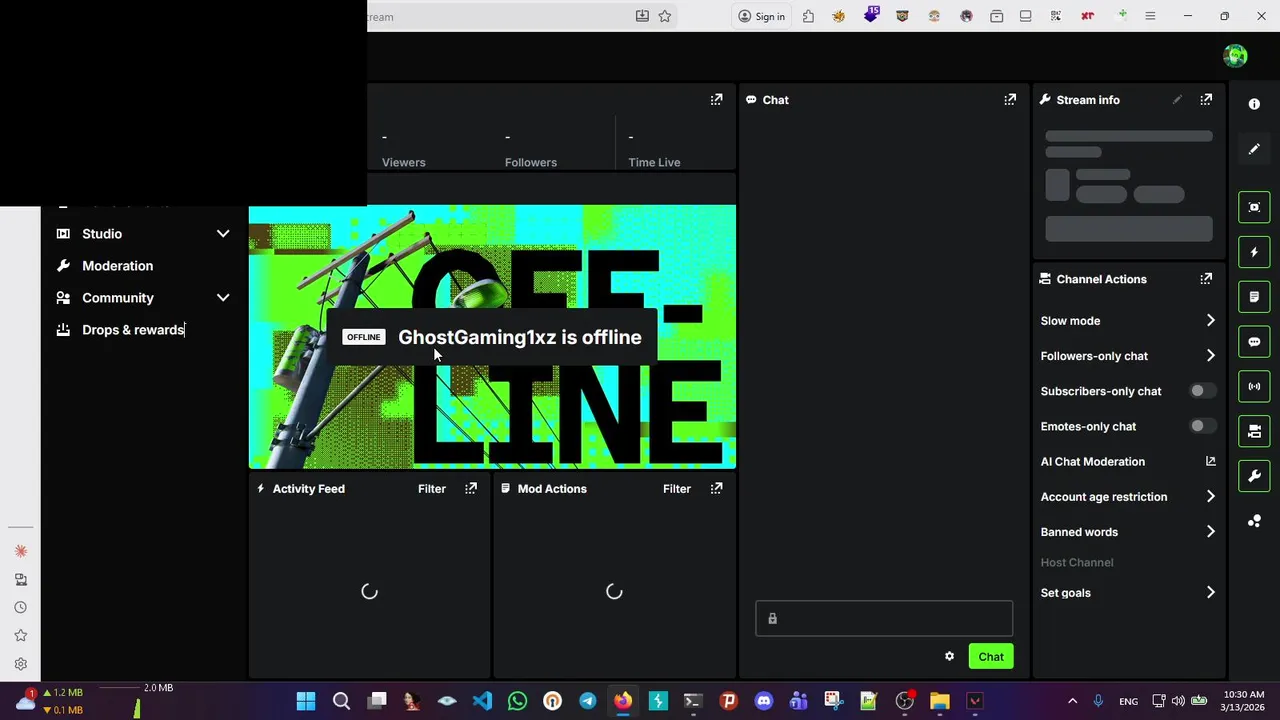Open the browser extensions puzzle icon
Screen dimensions: 1280x720
(x=808, y=16)
